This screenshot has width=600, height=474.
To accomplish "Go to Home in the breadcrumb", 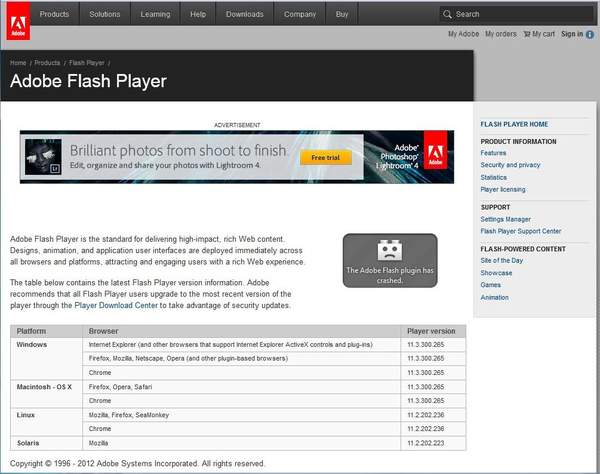I will pos(18,63).
